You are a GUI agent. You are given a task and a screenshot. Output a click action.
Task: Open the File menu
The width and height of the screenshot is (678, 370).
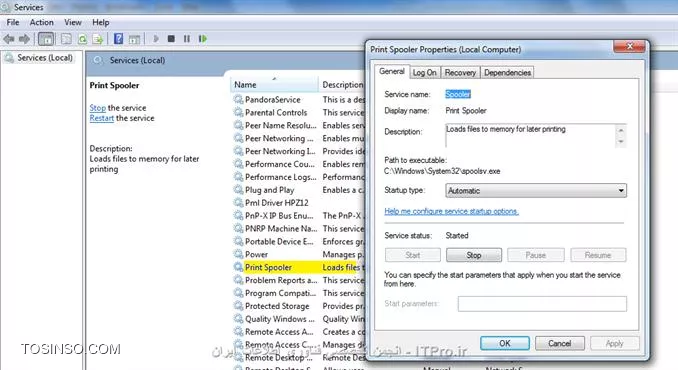point(13,22)
